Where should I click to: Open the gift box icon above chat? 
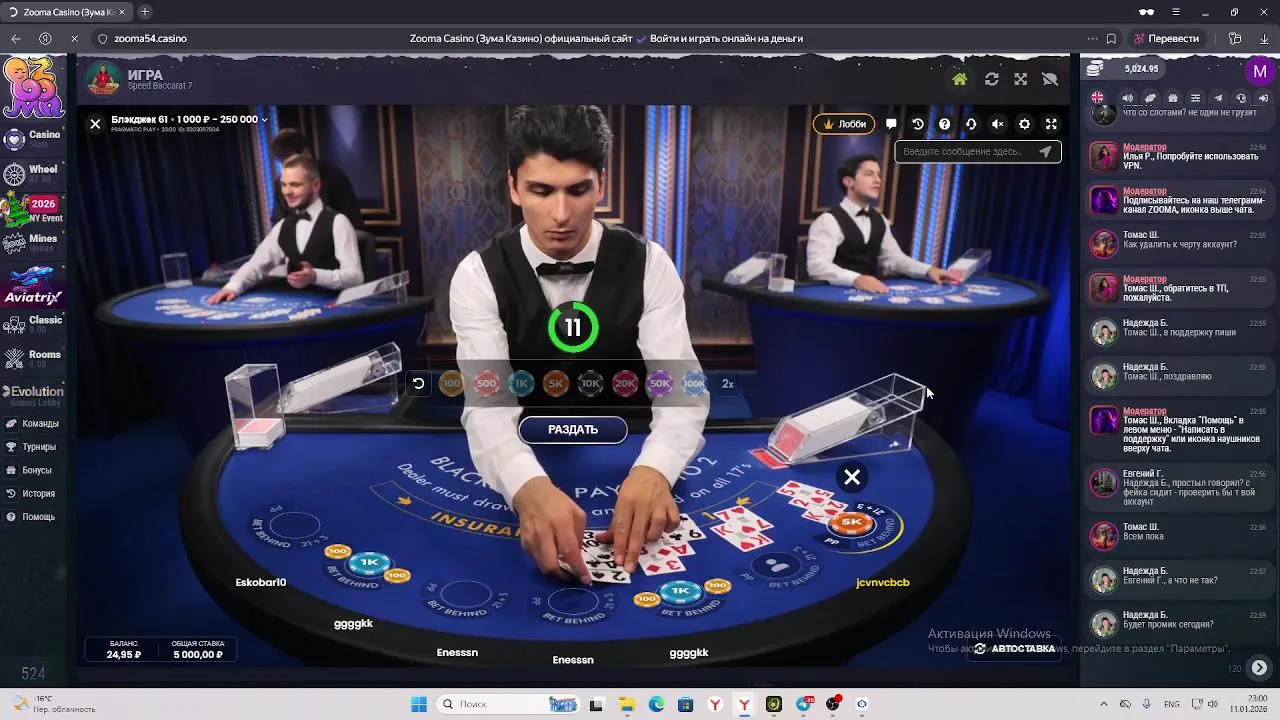coord(1173,98)
